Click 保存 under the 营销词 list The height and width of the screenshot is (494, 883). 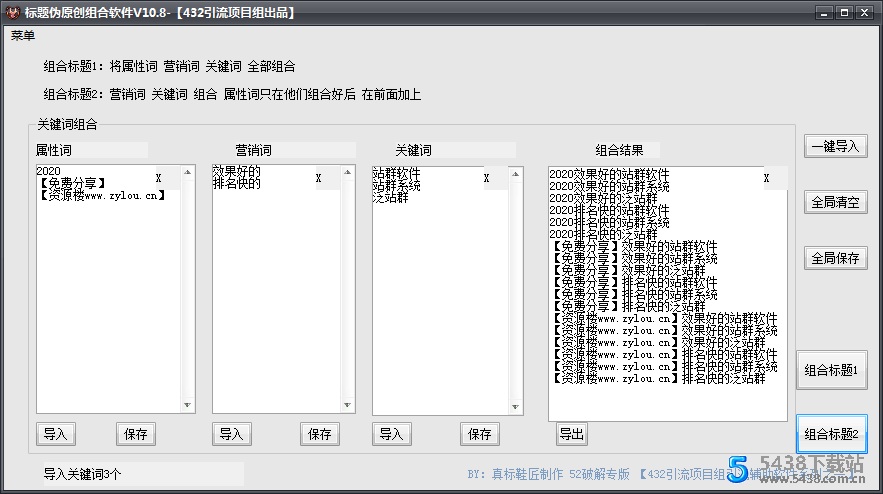pyautogui.click(x=320, y=434)
